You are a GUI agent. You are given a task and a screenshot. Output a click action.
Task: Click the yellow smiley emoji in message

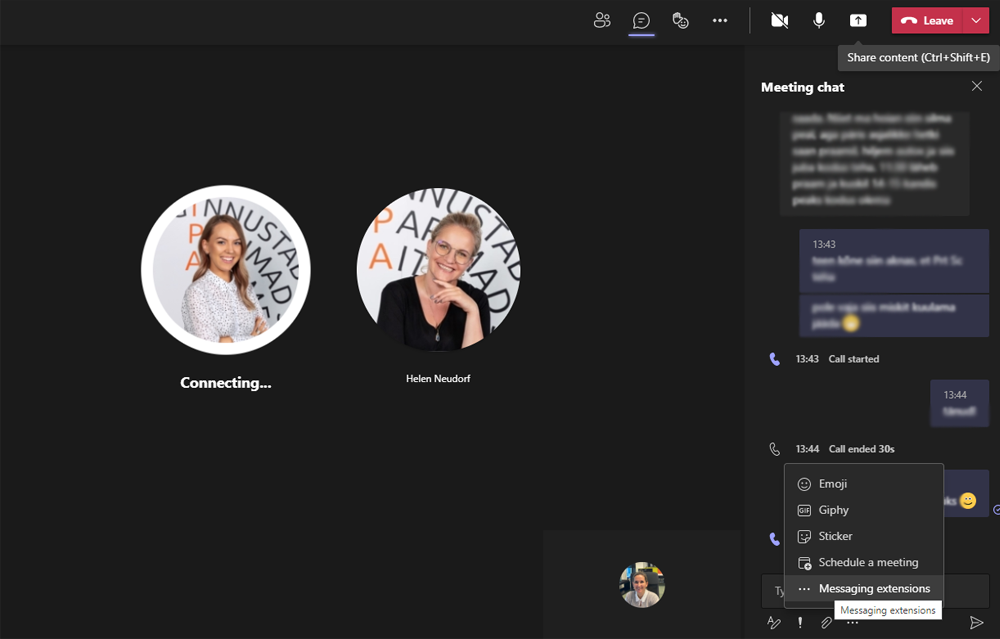[x=967, y=501]
